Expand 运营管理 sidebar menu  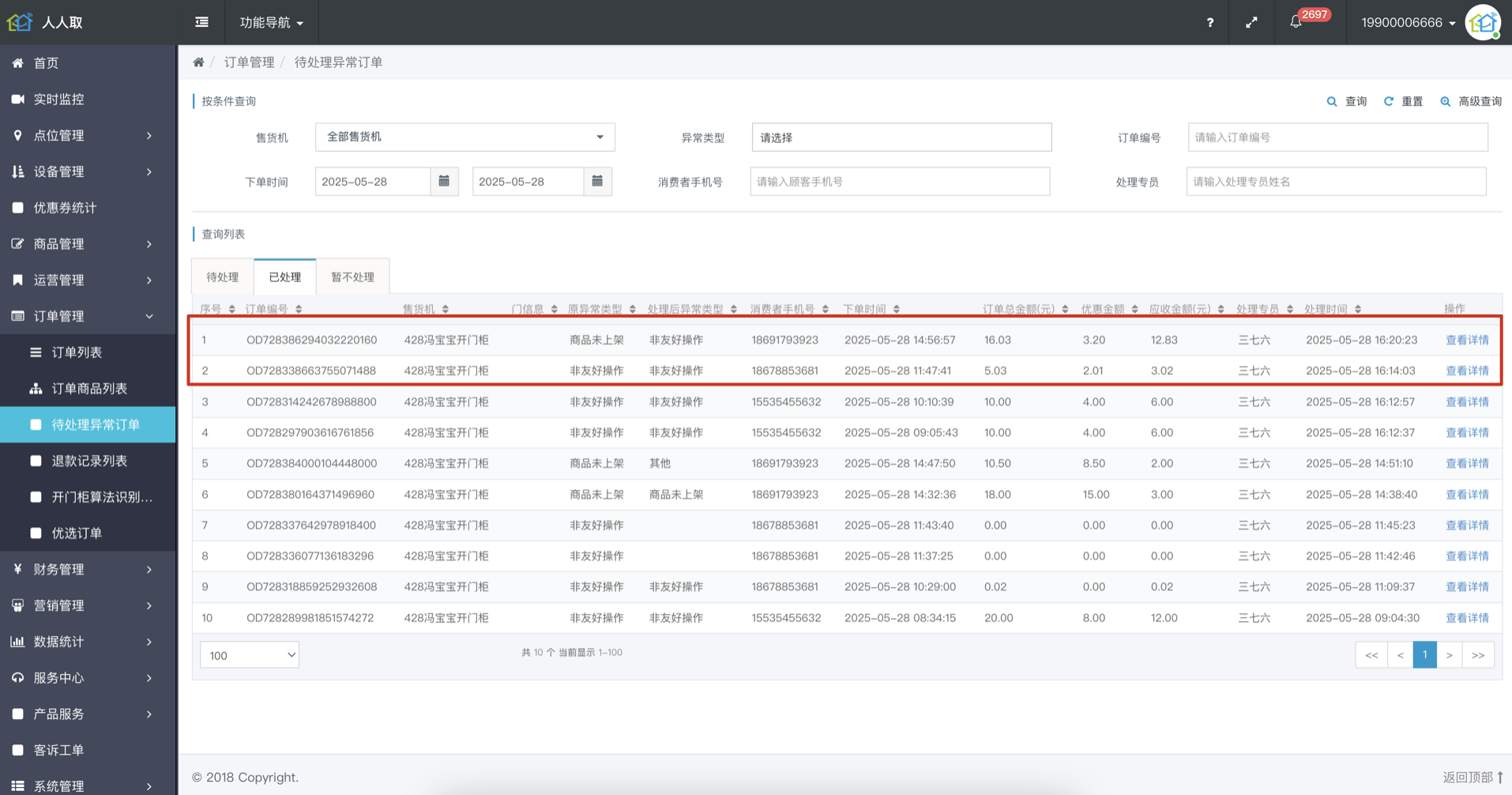[x=88, y=281]
